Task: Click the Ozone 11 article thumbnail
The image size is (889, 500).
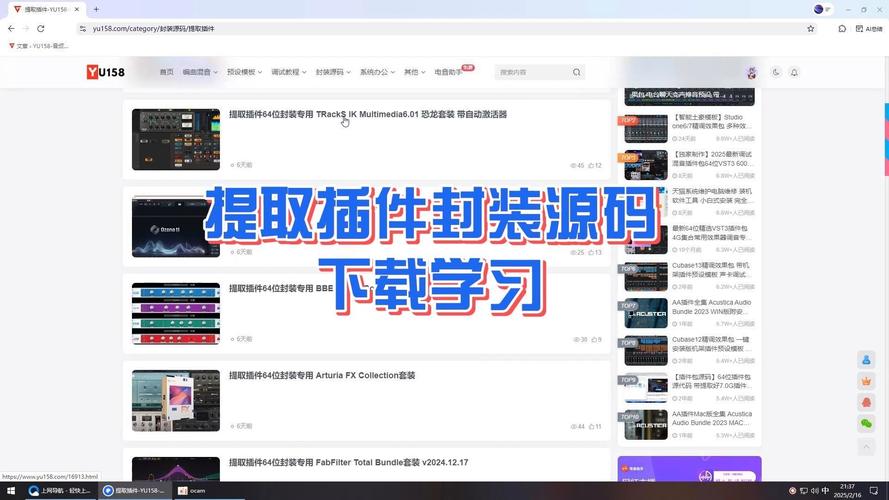Action: tap(176, 227)
